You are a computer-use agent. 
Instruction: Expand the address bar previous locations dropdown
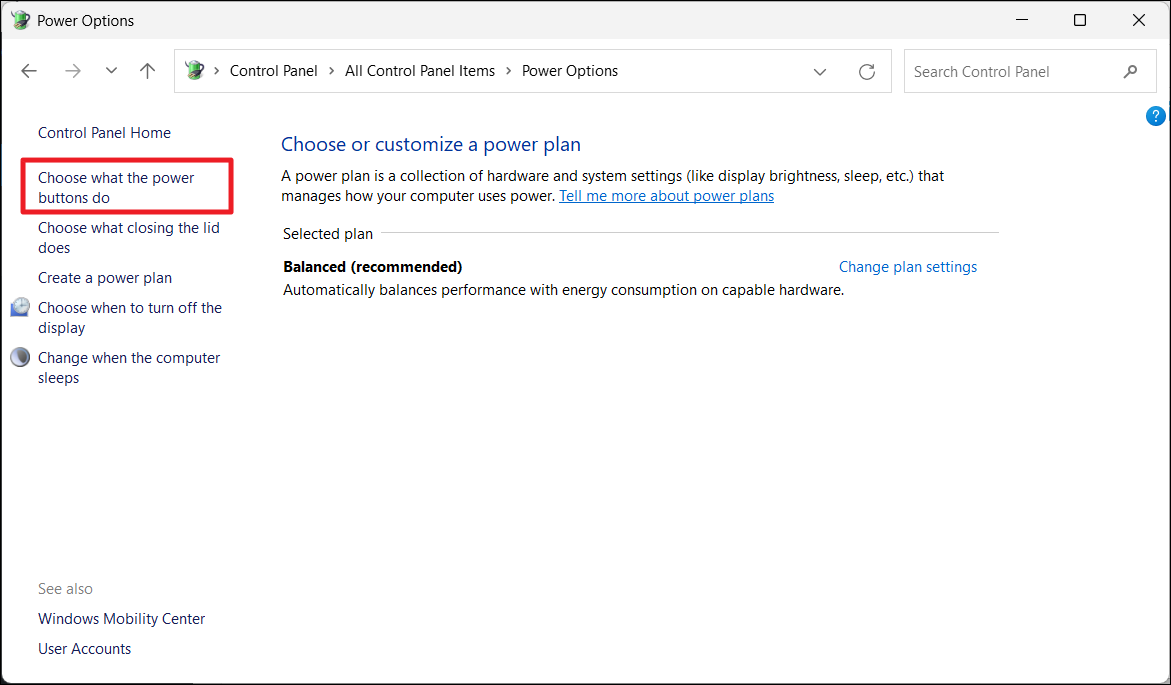820,72
